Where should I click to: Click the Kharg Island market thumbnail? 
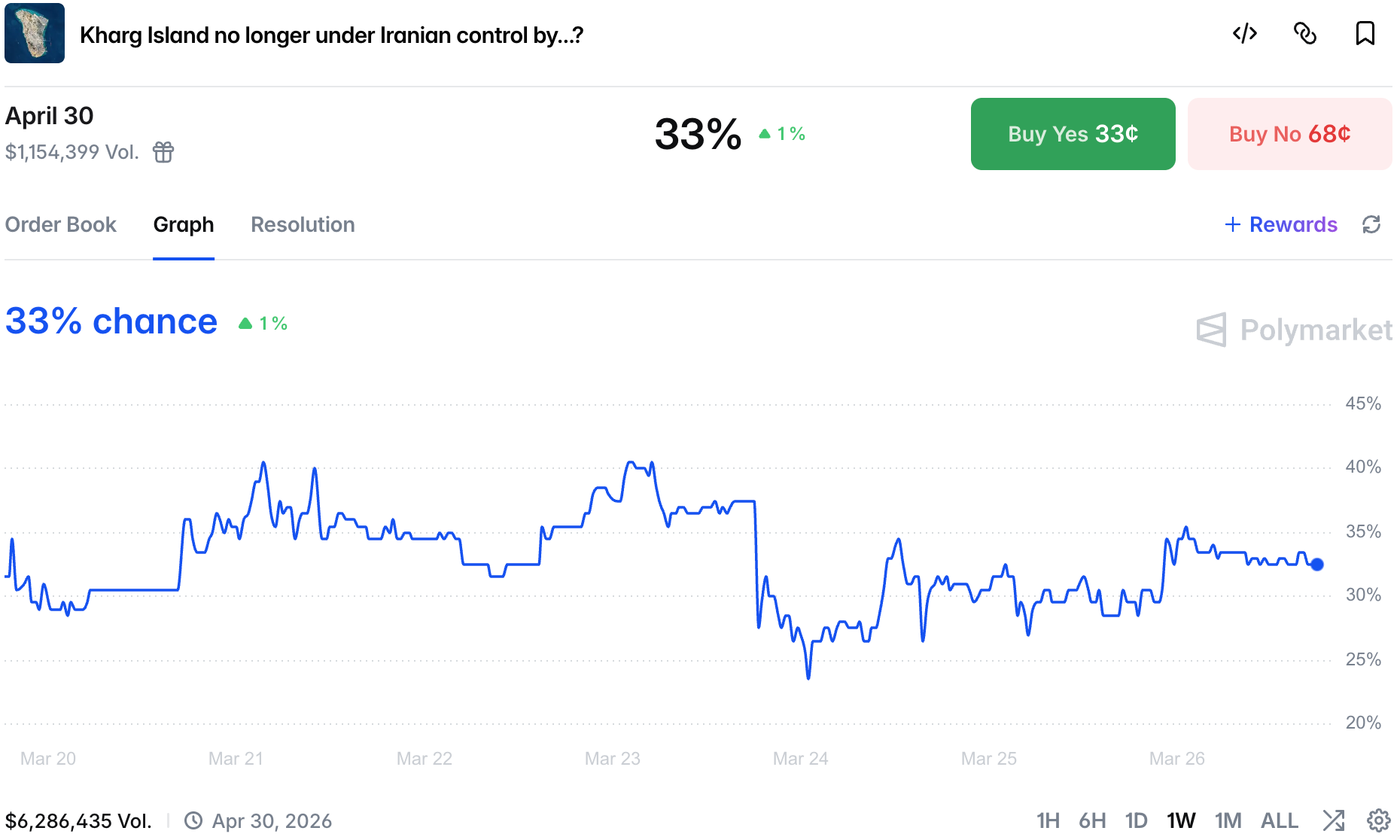point(35,33)
